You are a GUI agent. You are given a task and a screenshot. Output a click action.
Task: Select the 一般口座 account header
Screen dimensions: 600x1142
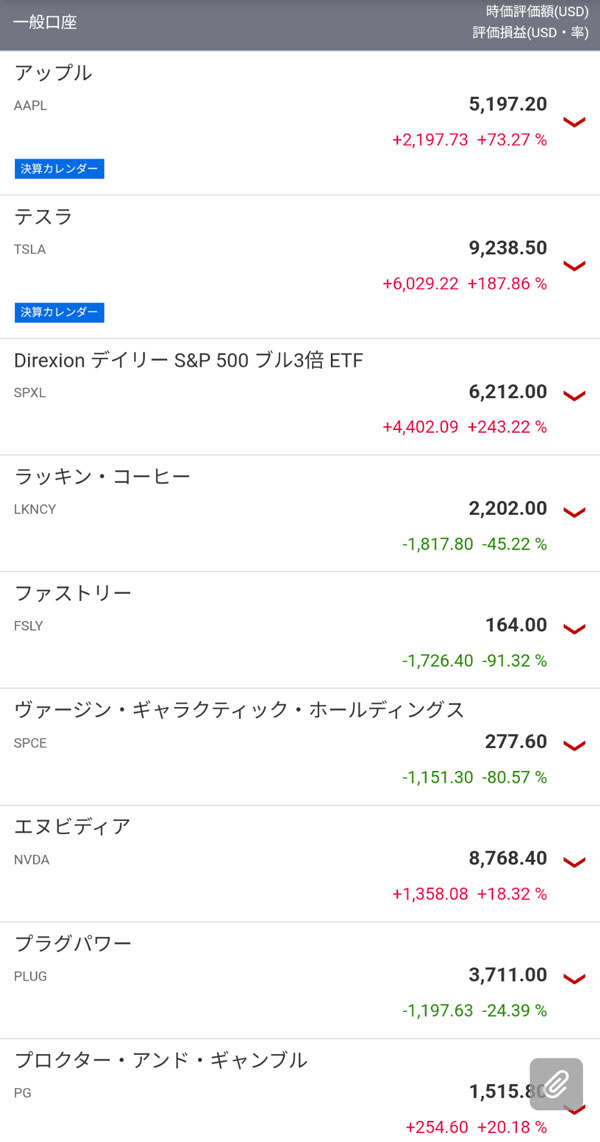coord(45,22)
